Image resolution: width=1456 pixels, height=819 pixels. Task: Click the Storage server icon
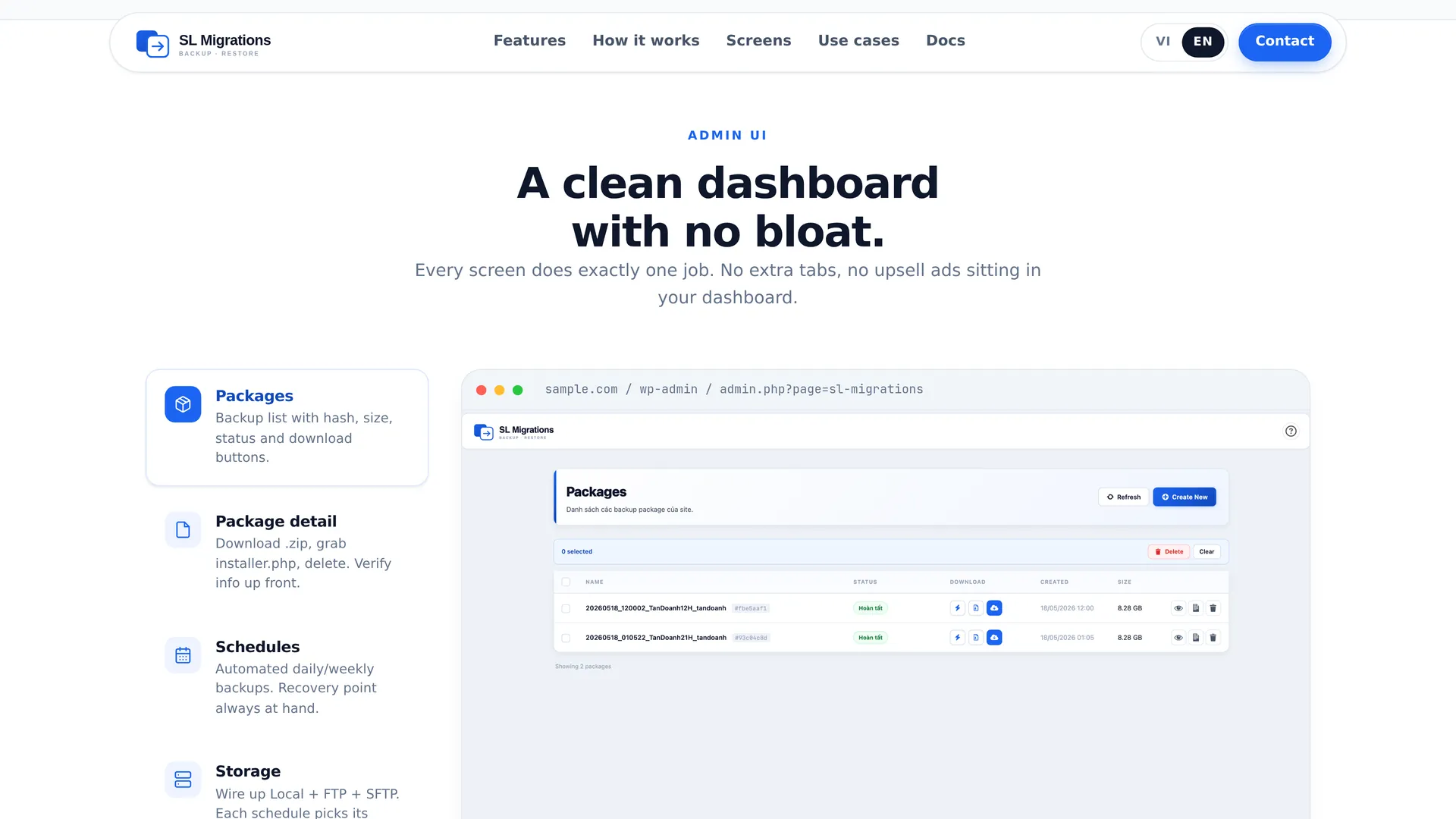pos(183,780)
